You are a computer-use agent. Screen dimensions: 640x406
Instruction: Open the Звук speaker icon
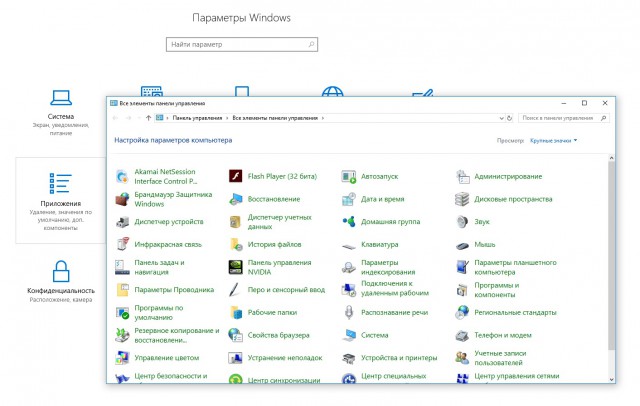point(462,222)
